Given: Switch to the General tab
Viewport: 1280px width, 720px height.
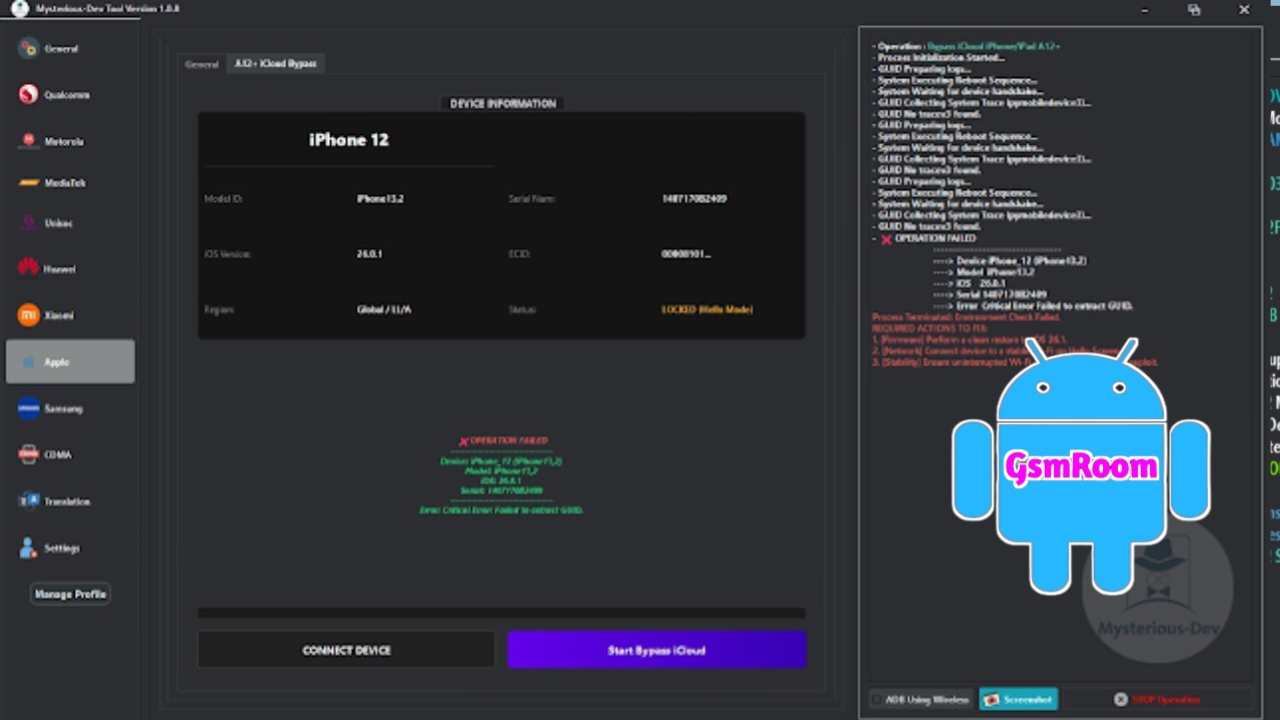Looking at the screenshot, I should pos(201,64).
